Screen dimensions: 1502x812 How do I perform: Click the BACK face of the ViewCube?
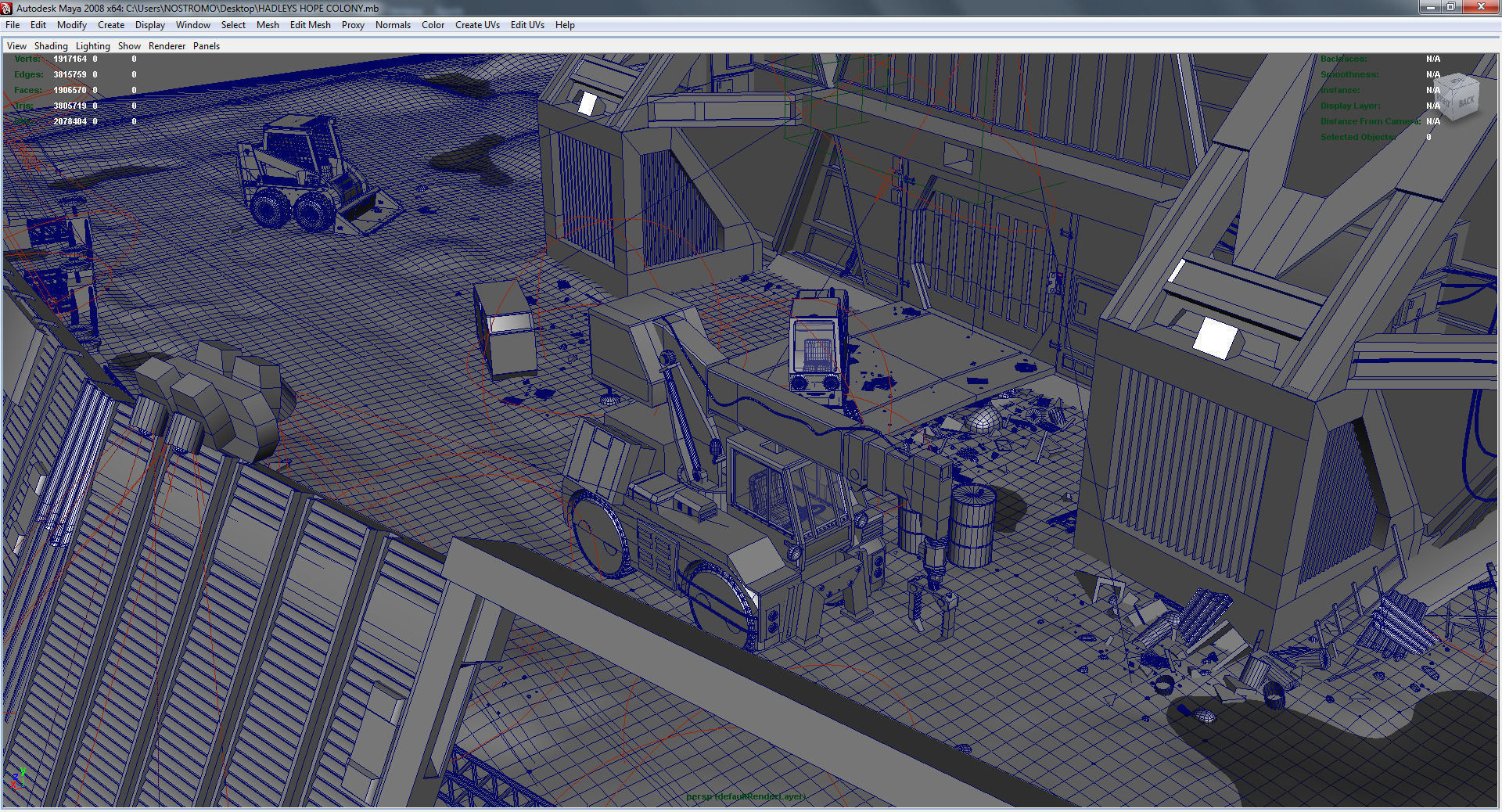tap(1466, 102)
